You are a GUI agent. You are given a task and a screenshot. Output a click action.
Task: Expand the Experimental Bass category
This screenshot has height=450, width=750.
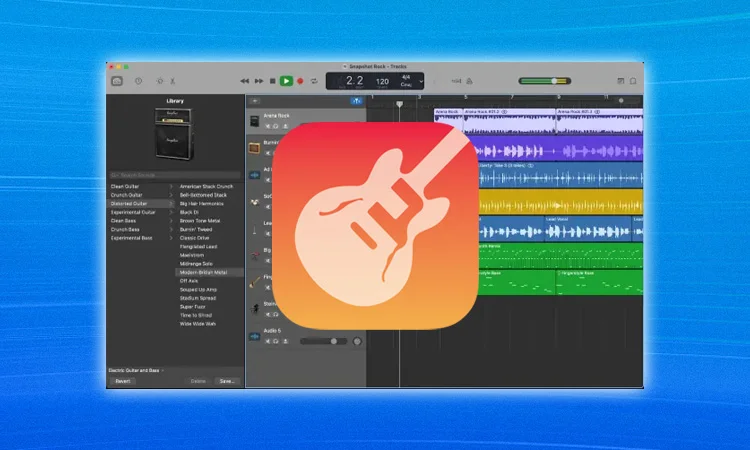tap(171, 238)
